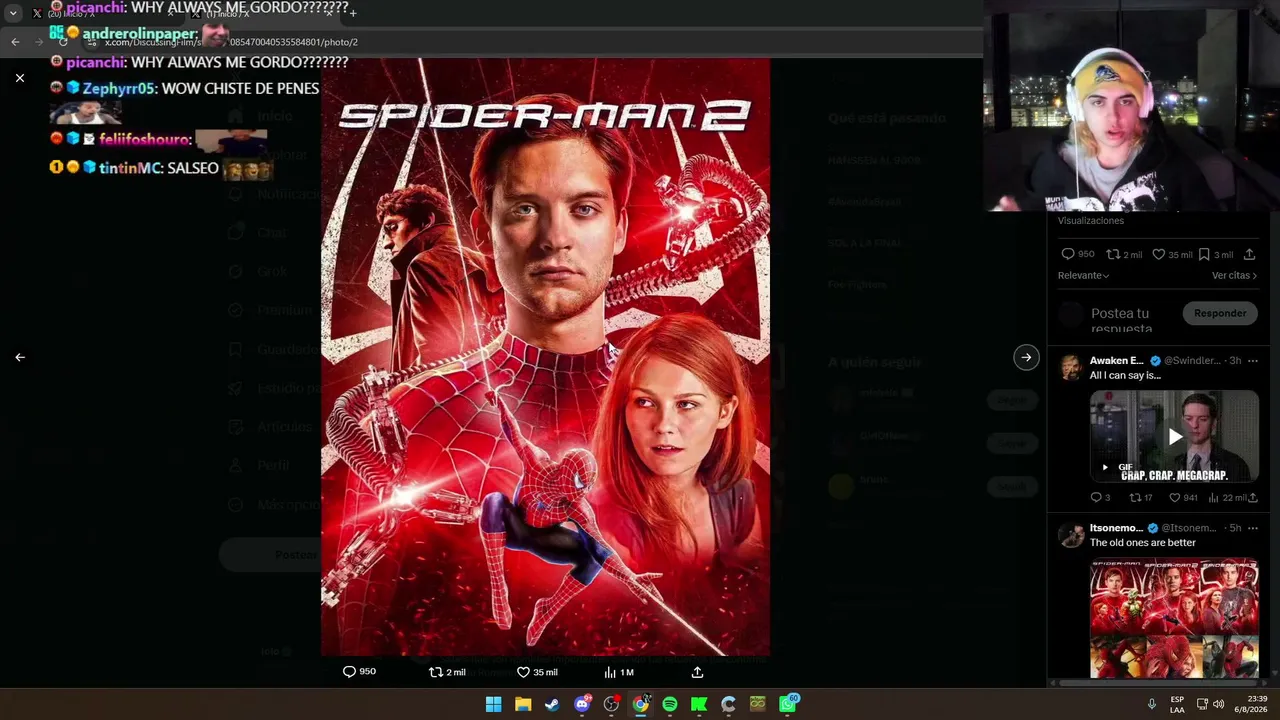Switch to Google Chrome on the taskbar
This screenshot has height=720, width=1280.
(640, 704)
